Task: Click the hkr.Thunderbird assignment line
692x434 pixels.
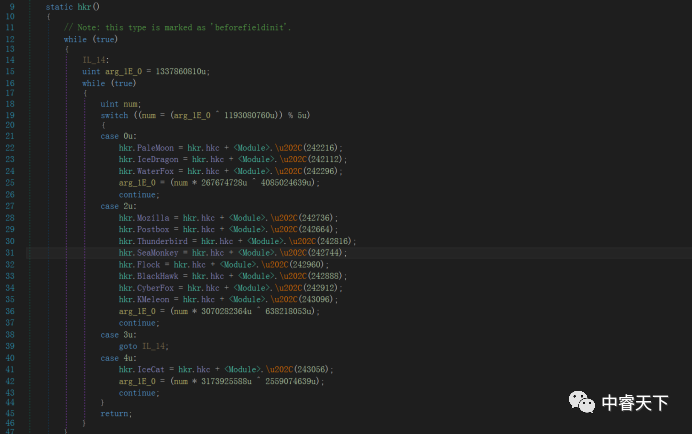Action: (x=237, y=241)
